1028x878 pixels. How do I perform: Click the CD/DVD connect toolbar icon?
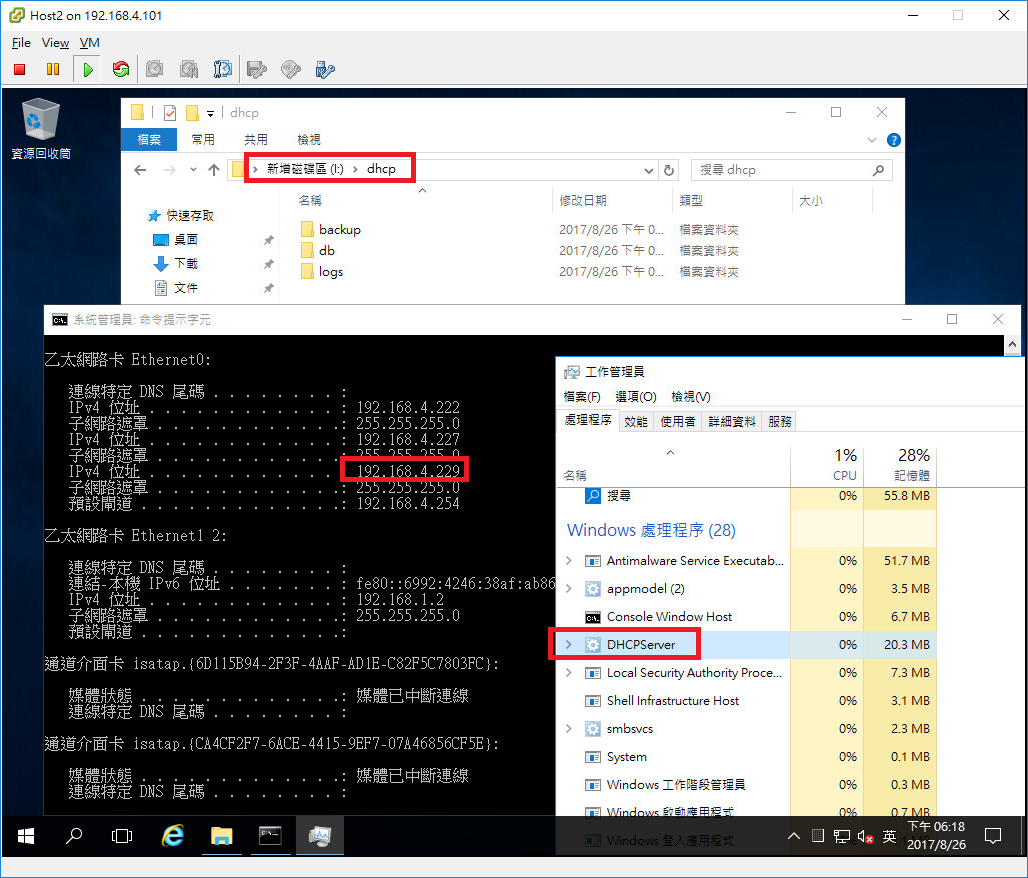coord(291,69)
